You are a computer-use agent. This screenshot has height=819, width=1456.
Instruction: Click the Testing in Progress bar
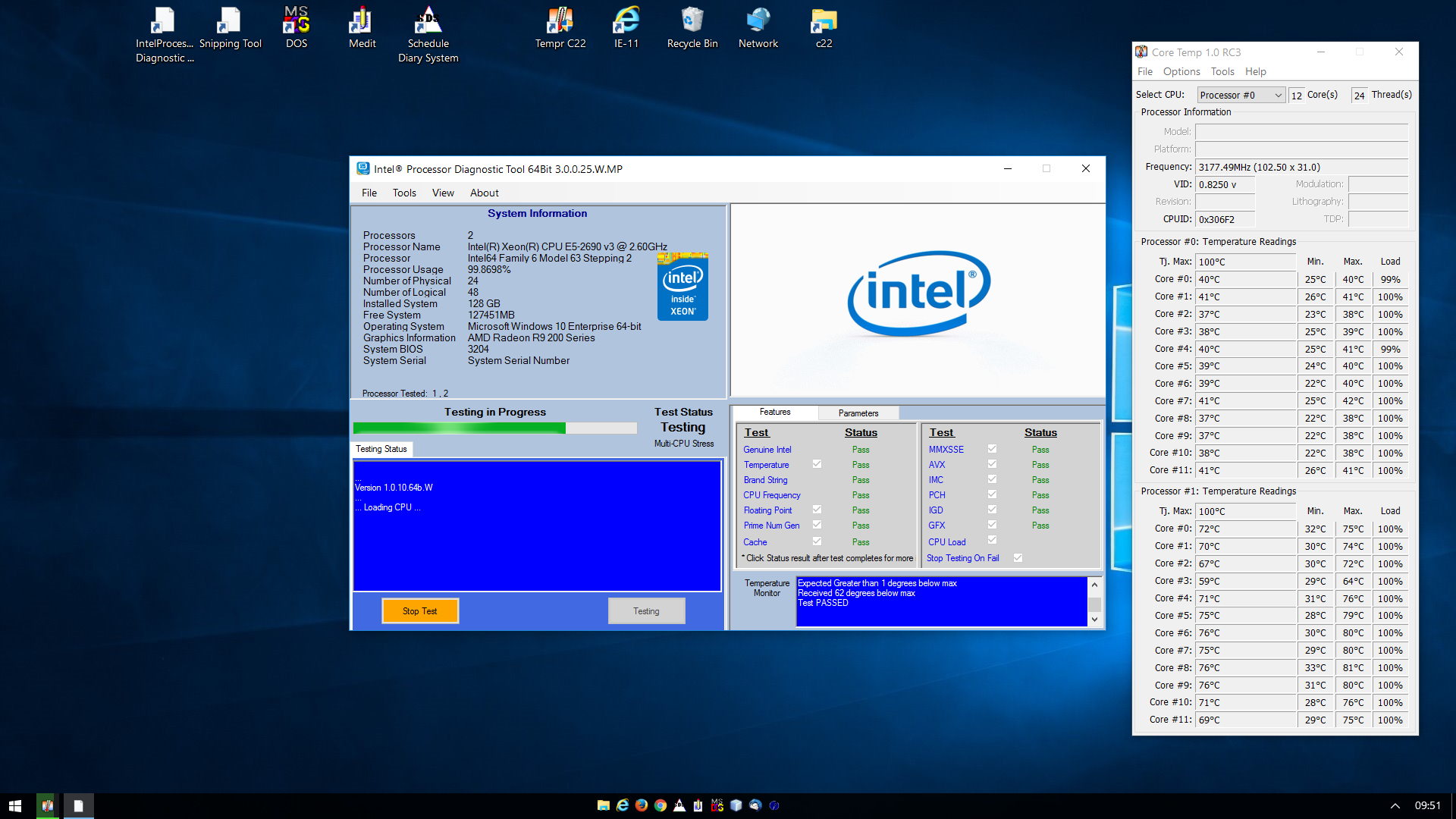494,428
